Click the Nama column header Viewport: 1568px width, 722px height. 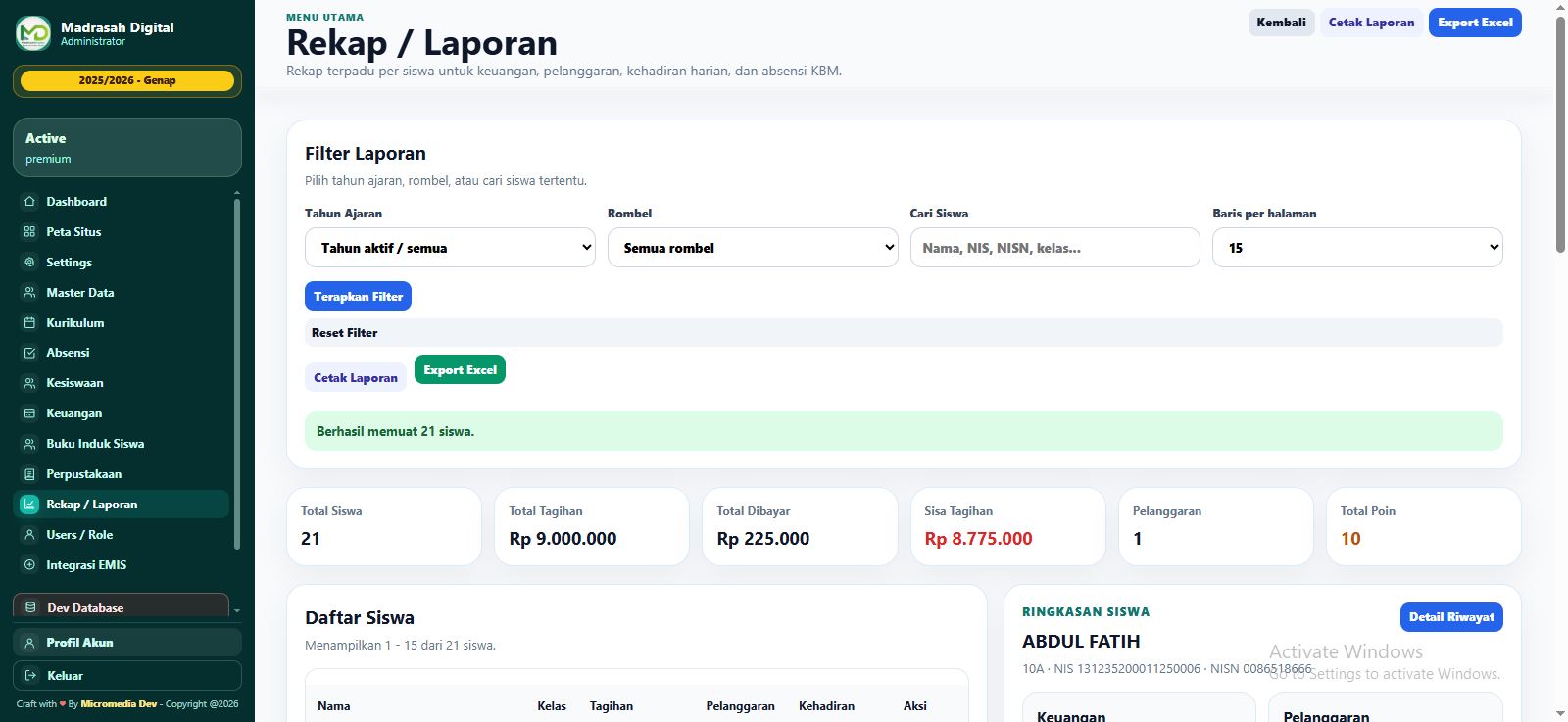point(333,706)
